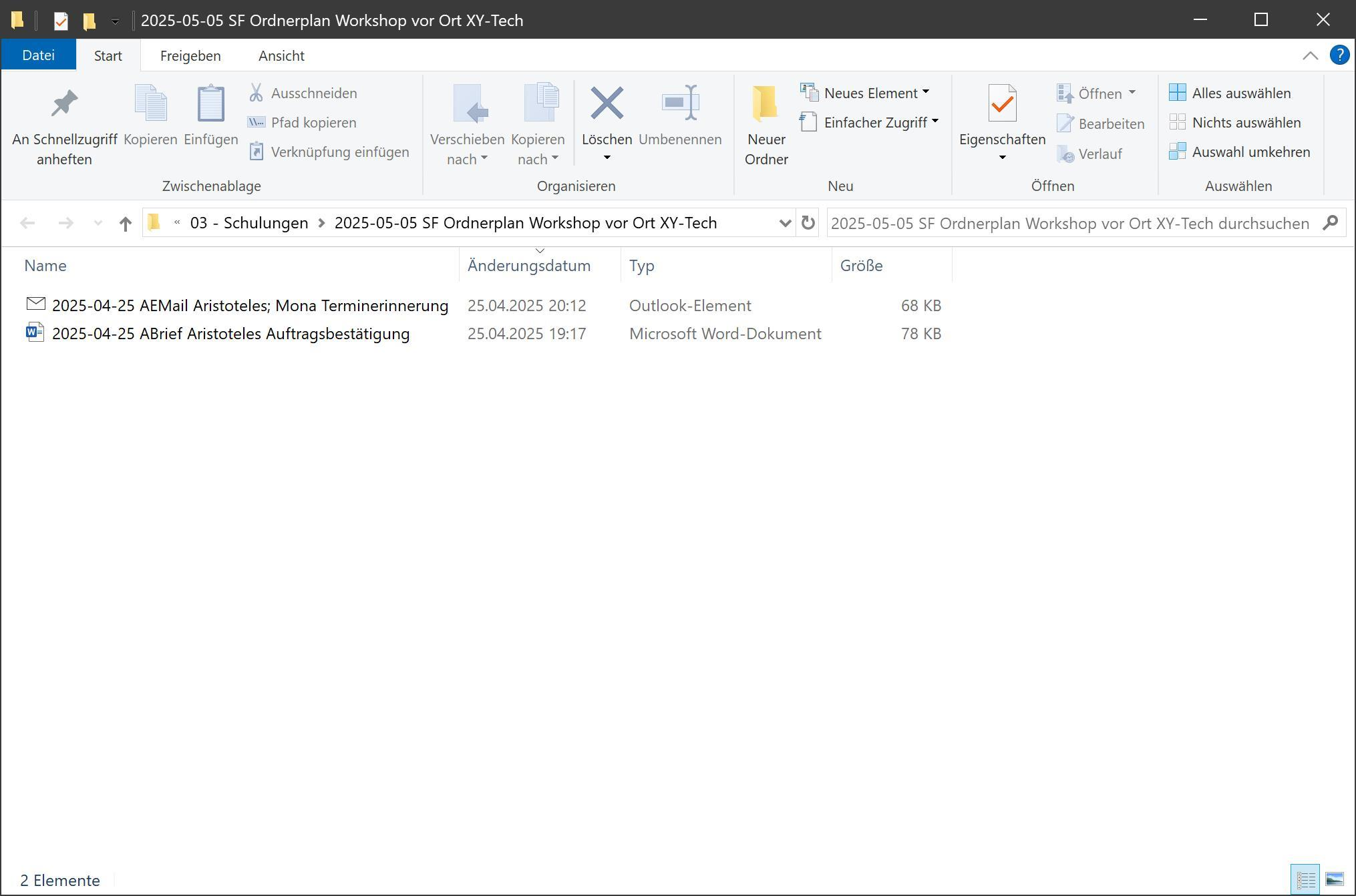Image resolution: width=1356 pixels, height=896 pixels.
Task: Maximize the Explorer window
Action: [1260, 19]
